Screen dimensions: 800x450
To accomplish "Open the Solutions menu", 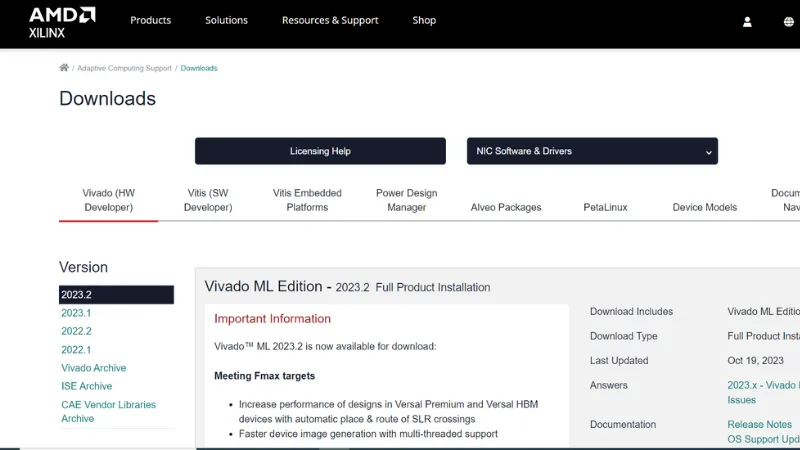I will (x=226, y=20).
